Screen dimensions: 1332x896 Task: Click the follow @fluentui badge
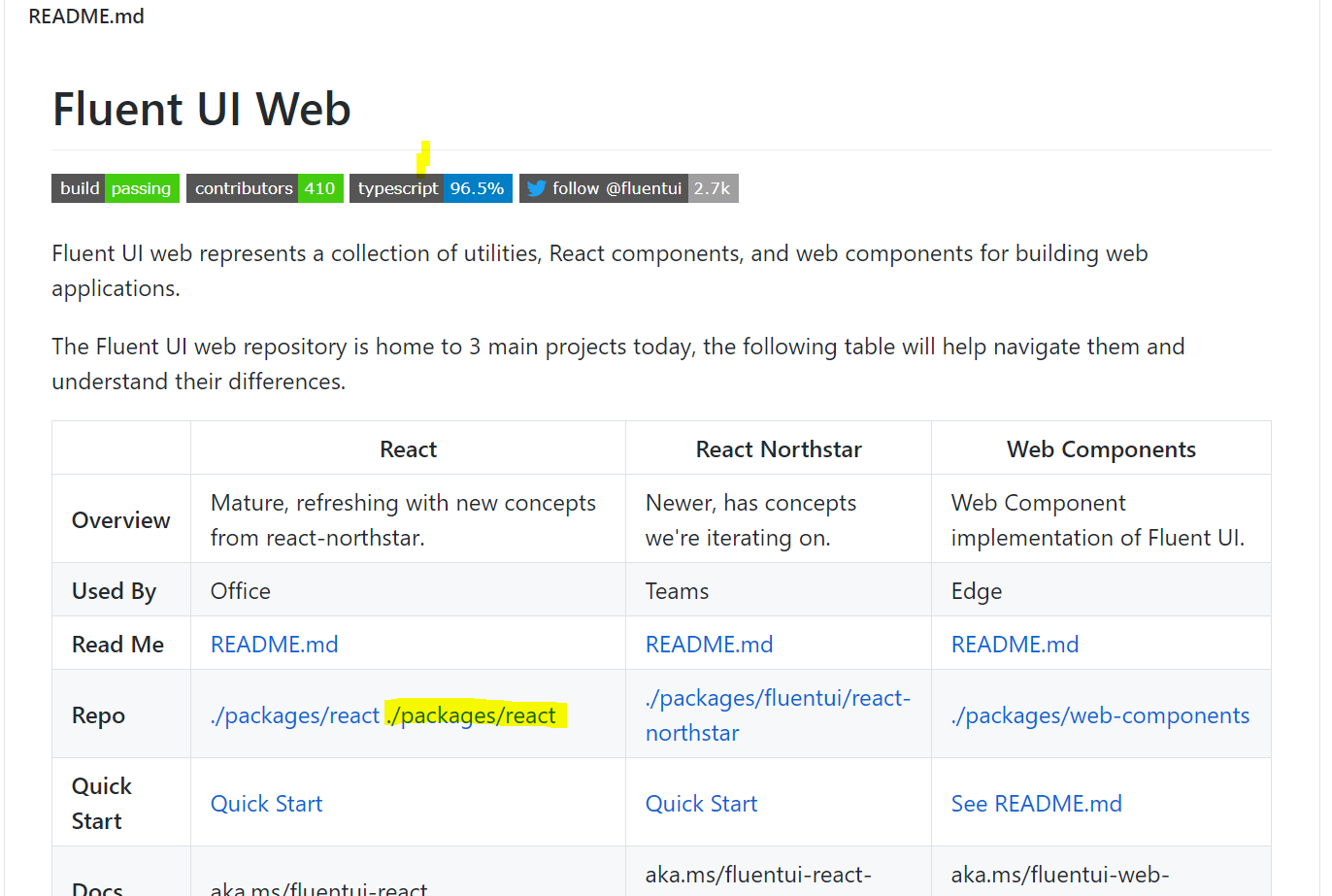point(616,188)
